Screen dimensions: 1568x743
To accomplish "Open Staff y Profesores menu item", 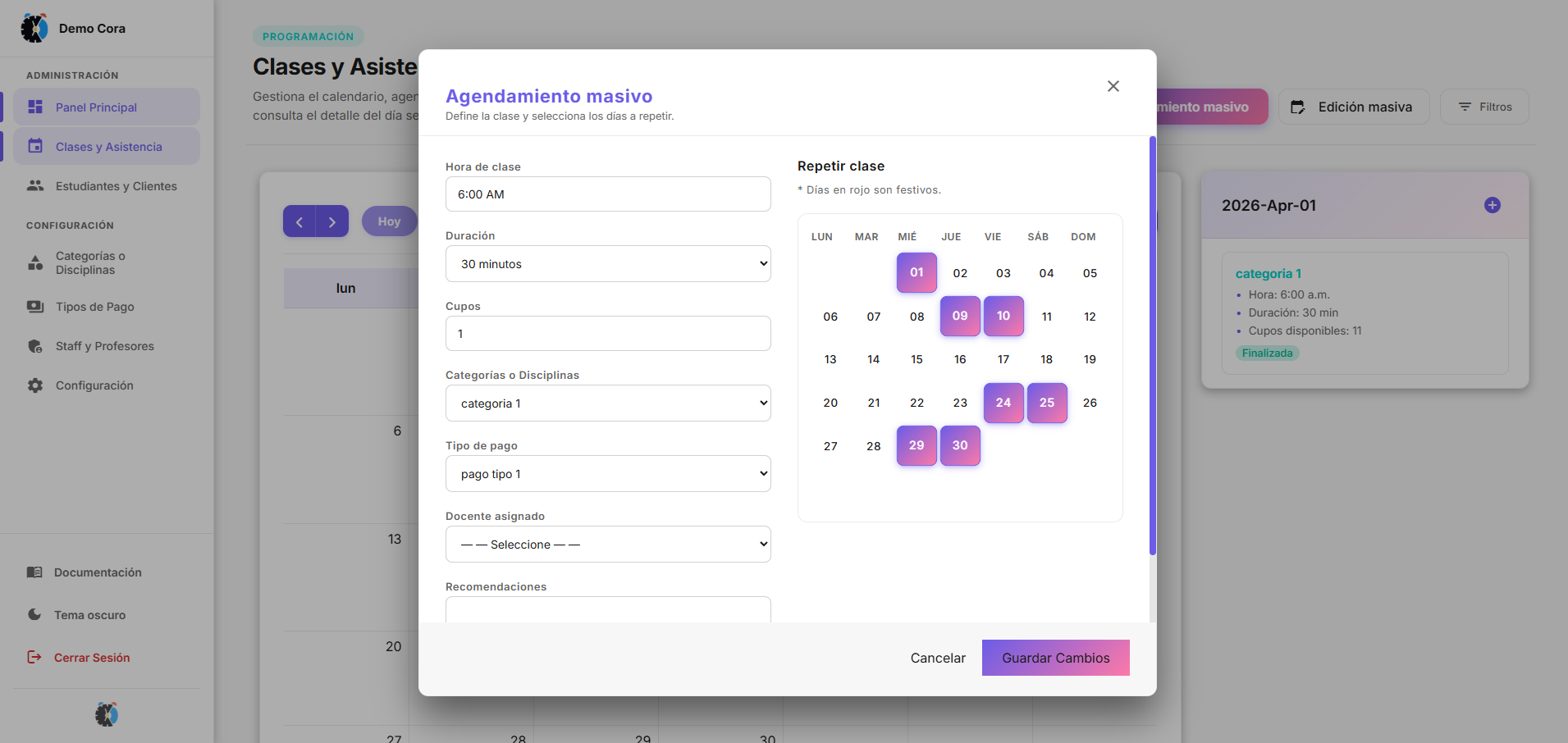I will pyautogui.click(x=104, y=346).
